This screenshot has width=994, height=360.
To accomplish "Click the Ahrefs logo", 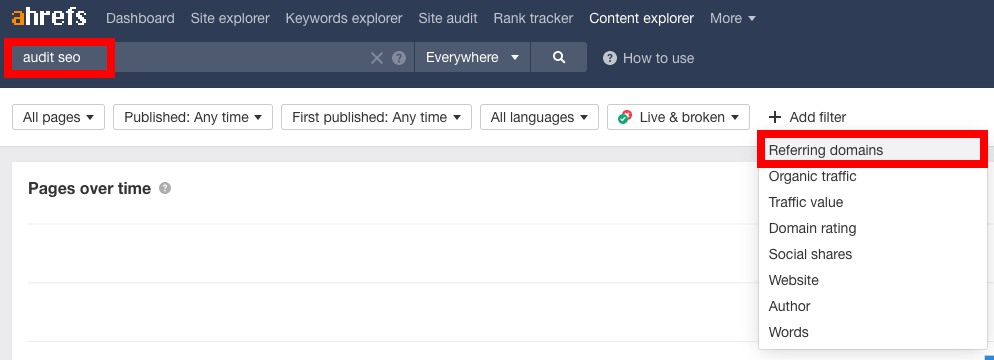I will 49,17.
